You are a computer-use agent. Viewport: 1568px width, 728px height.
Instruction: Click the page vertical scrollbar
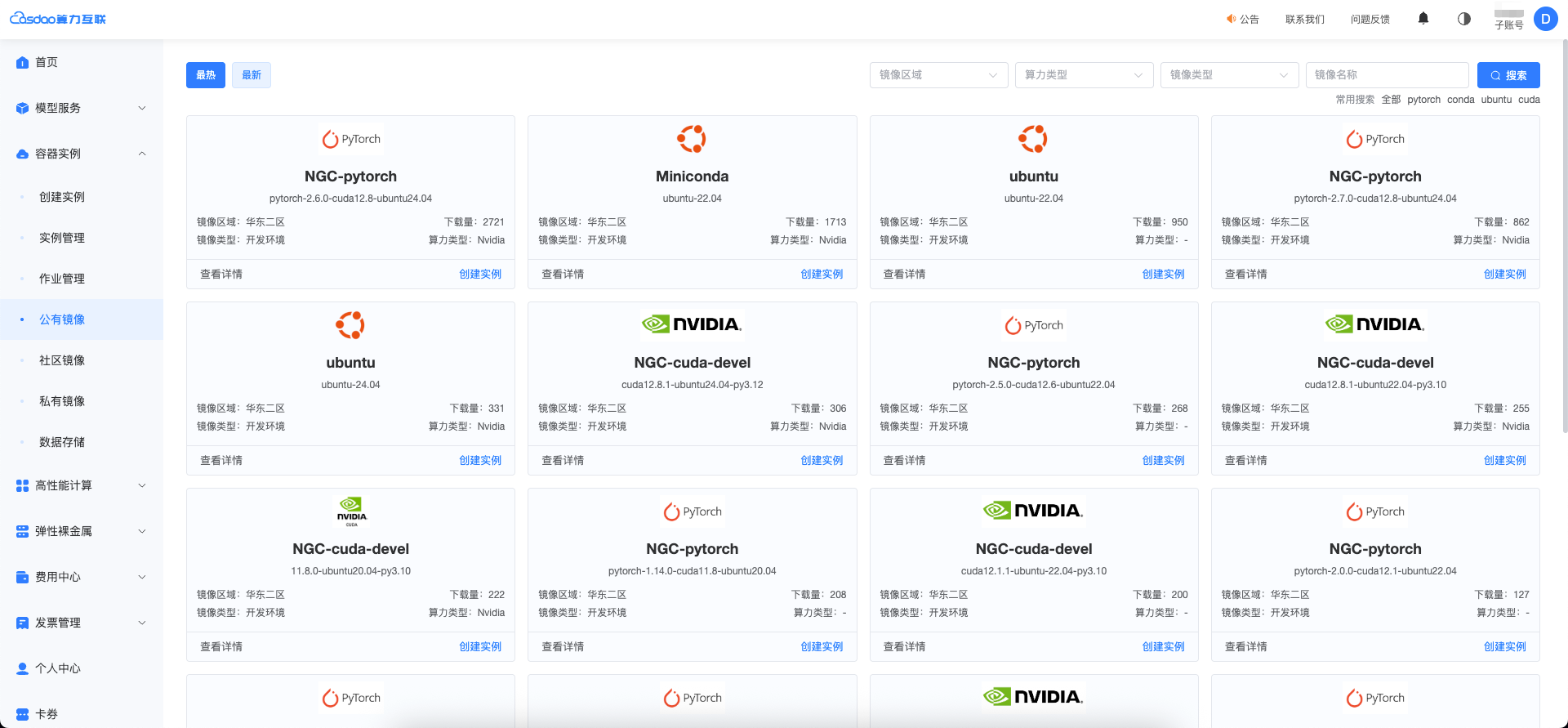(x=1564, y=237)
